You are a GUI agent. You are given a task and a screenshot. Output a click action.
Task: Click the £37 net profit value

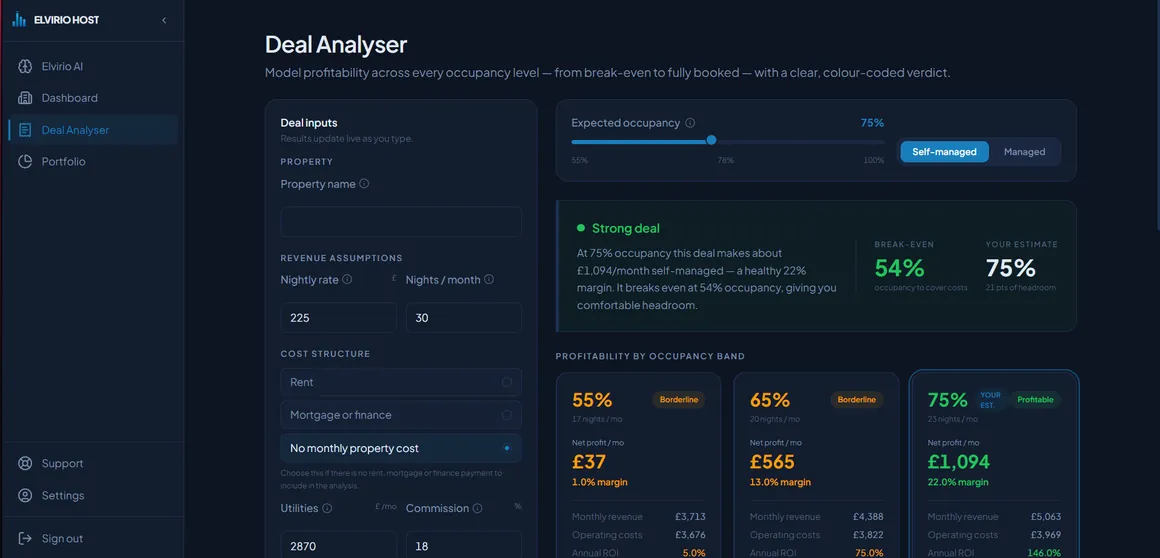click(589, 462)
